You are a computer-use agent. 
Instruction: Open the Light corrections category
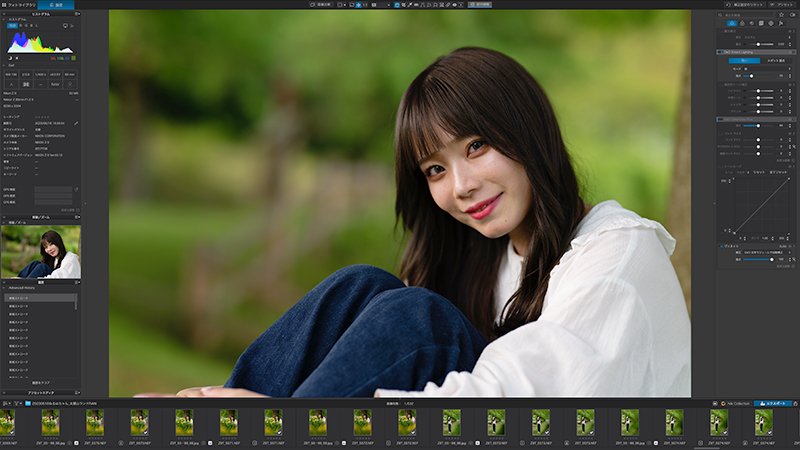732,23
